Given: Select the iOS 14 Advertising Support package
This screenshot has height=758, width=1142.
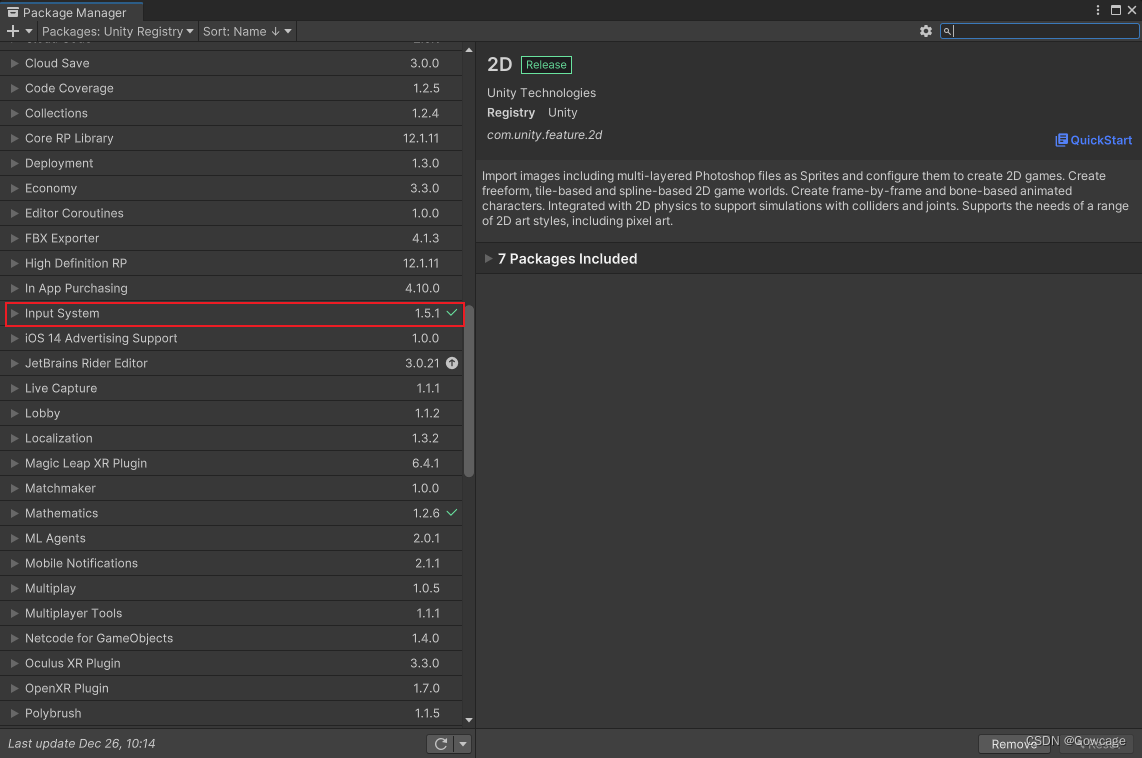Looking at the screenshot, I should (231, 338).
